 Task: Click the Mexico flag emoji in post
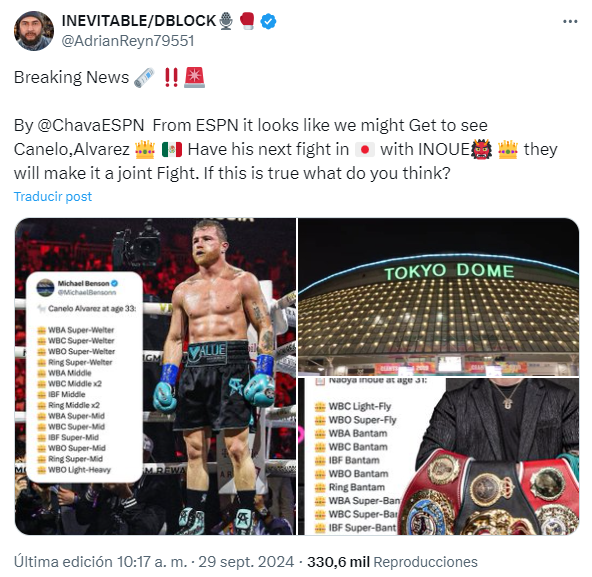pyautogui.click(x=172, y=150)
